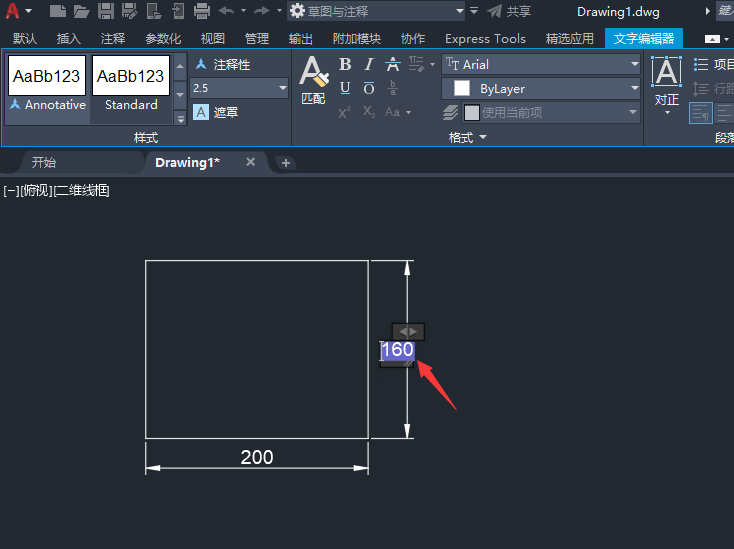Click the 200 dimension text
This screenshot has height=549, width=734.
[257, 457]
